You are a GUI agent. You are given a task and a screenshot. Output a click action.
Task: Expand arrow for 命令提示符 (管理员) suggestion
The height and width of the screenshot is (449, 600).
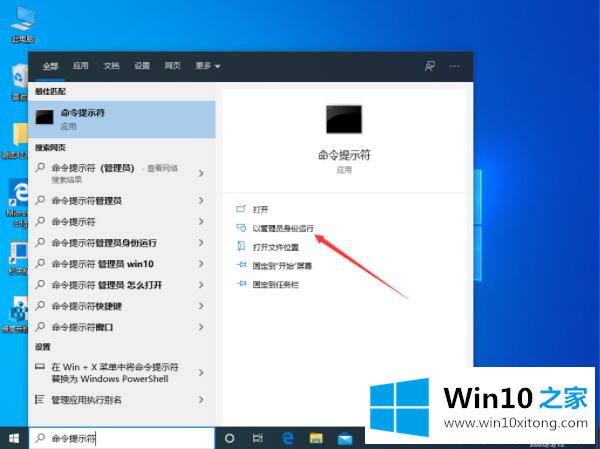coord(201,173)
